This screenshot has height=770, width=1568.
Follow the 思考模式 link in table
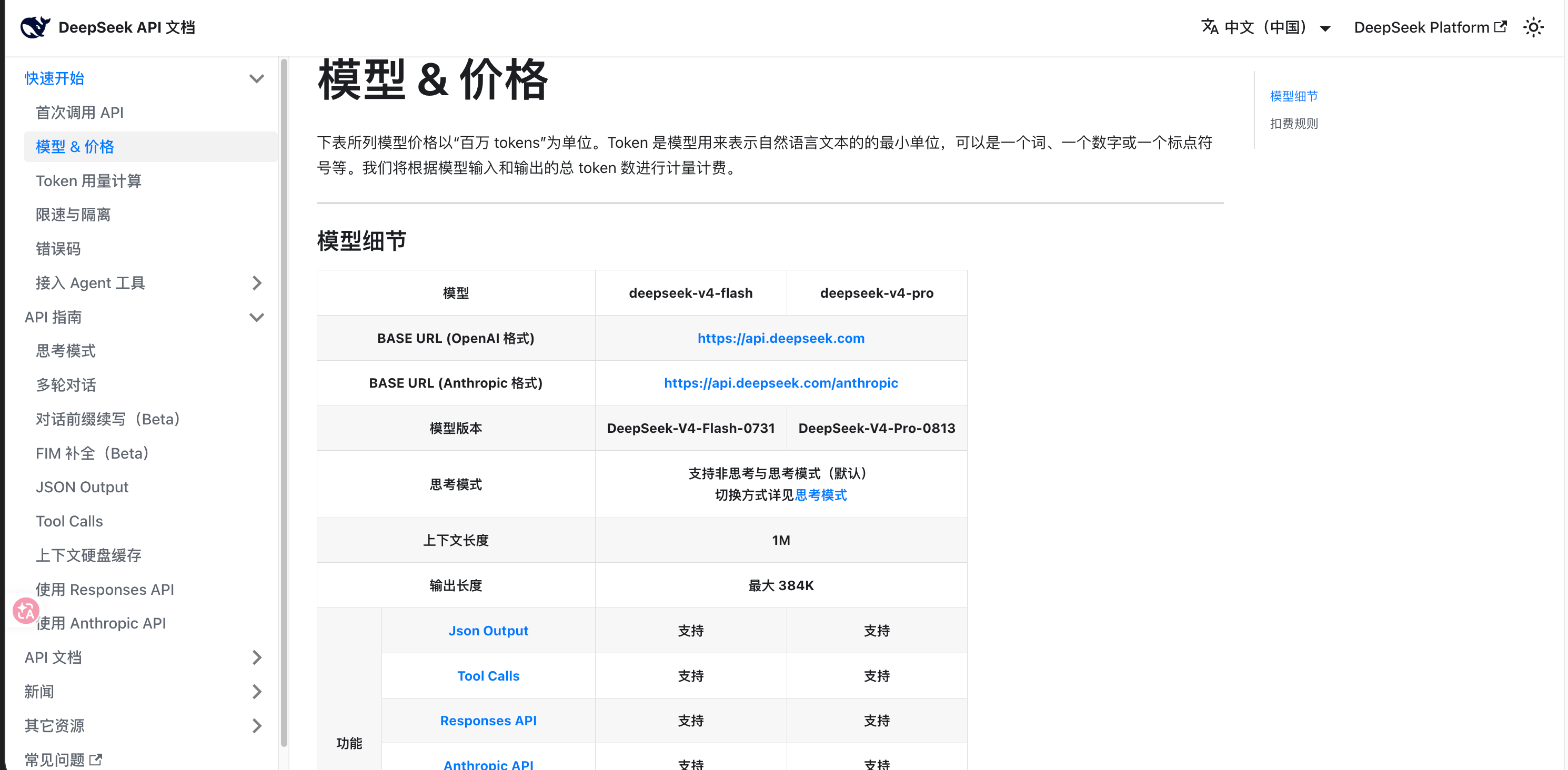tap(821, 495)
